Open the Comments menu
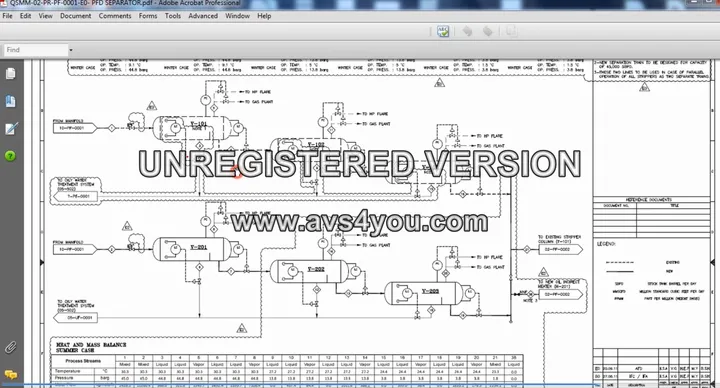The height and width of the screenshot is (388, 720). click(x=115, y=16)
